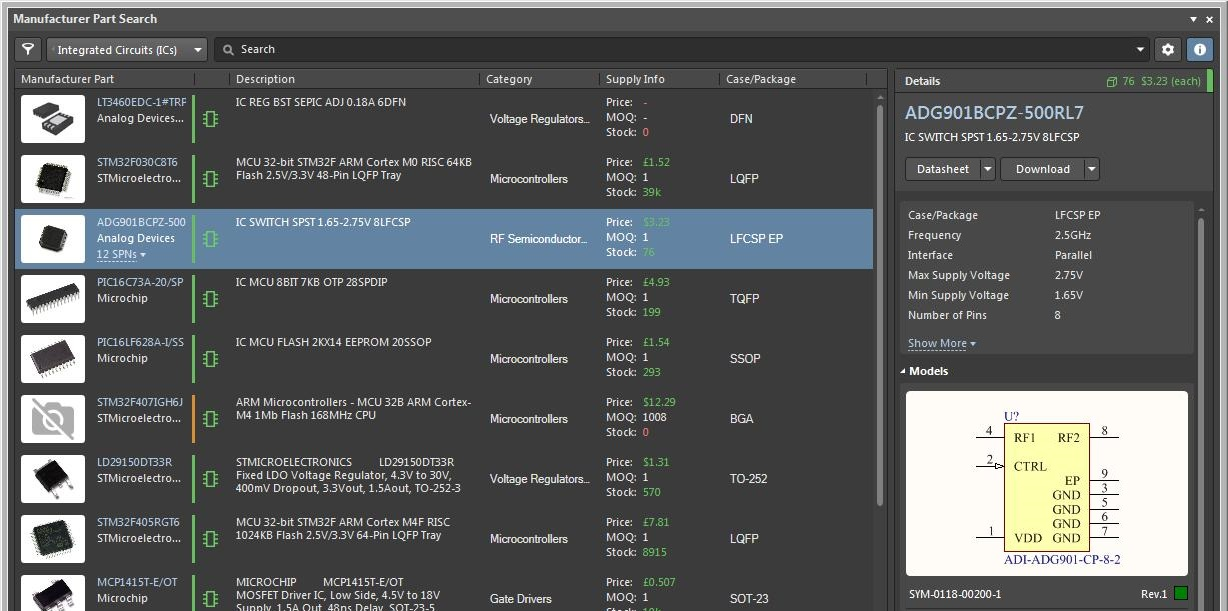The width and height of the screenshot is (1228, 611).
Task: Click the PIC16C73A-20/SP DIP package thumbnail
Action: point(53,299)
